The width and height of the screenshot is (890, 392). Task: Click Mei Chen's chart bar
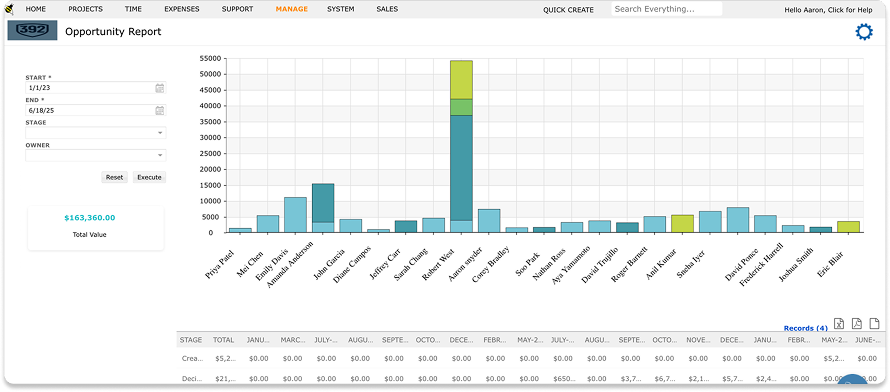click(x=267, y=224)
